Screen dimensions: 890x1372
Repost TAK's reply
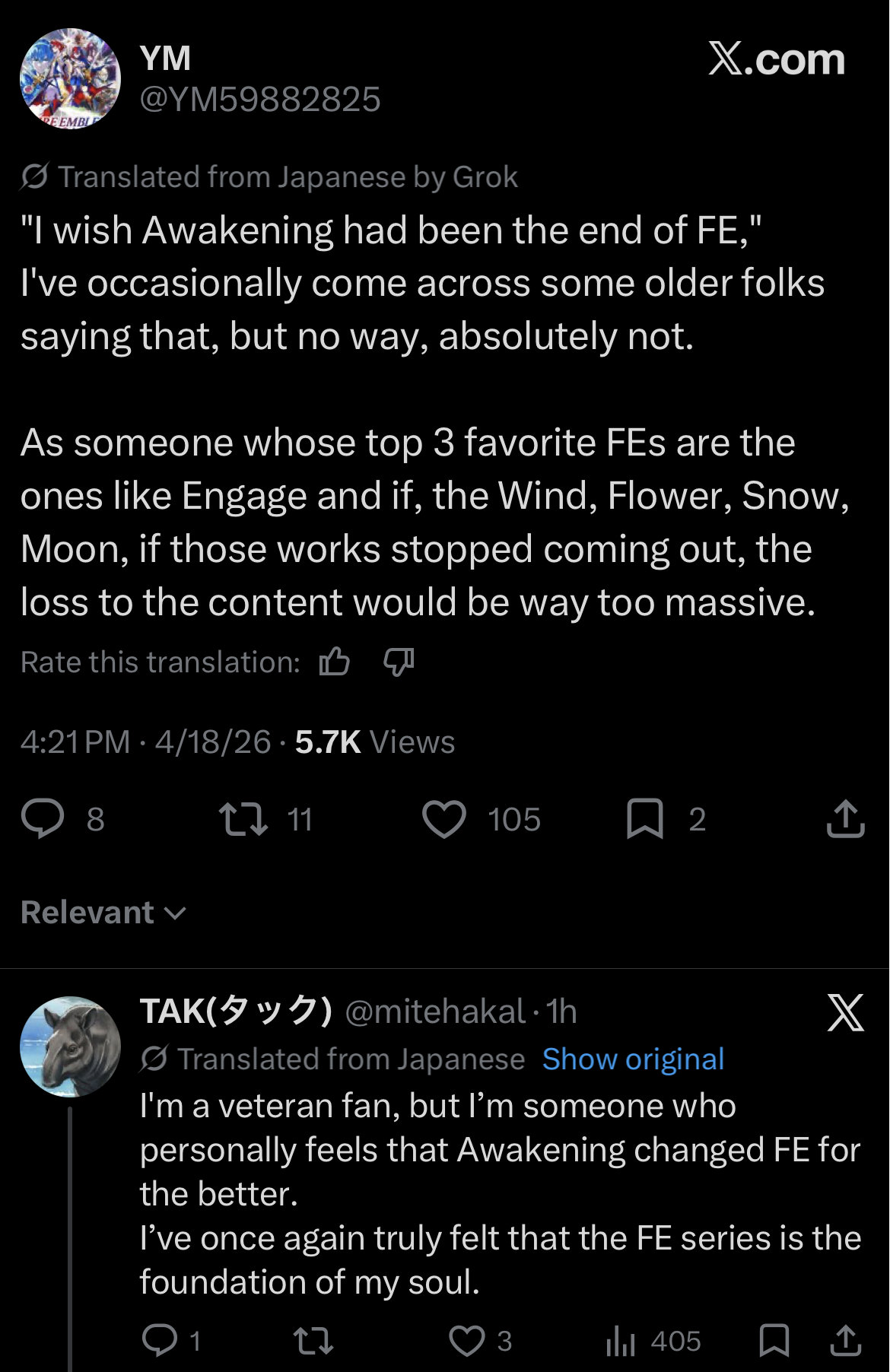313,1340
